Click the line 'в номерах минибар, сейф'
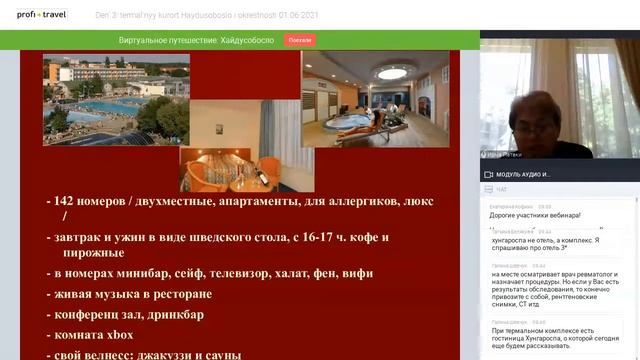This screenshot has height=360, width=640. pyautogui.click(x=210, y=273)
